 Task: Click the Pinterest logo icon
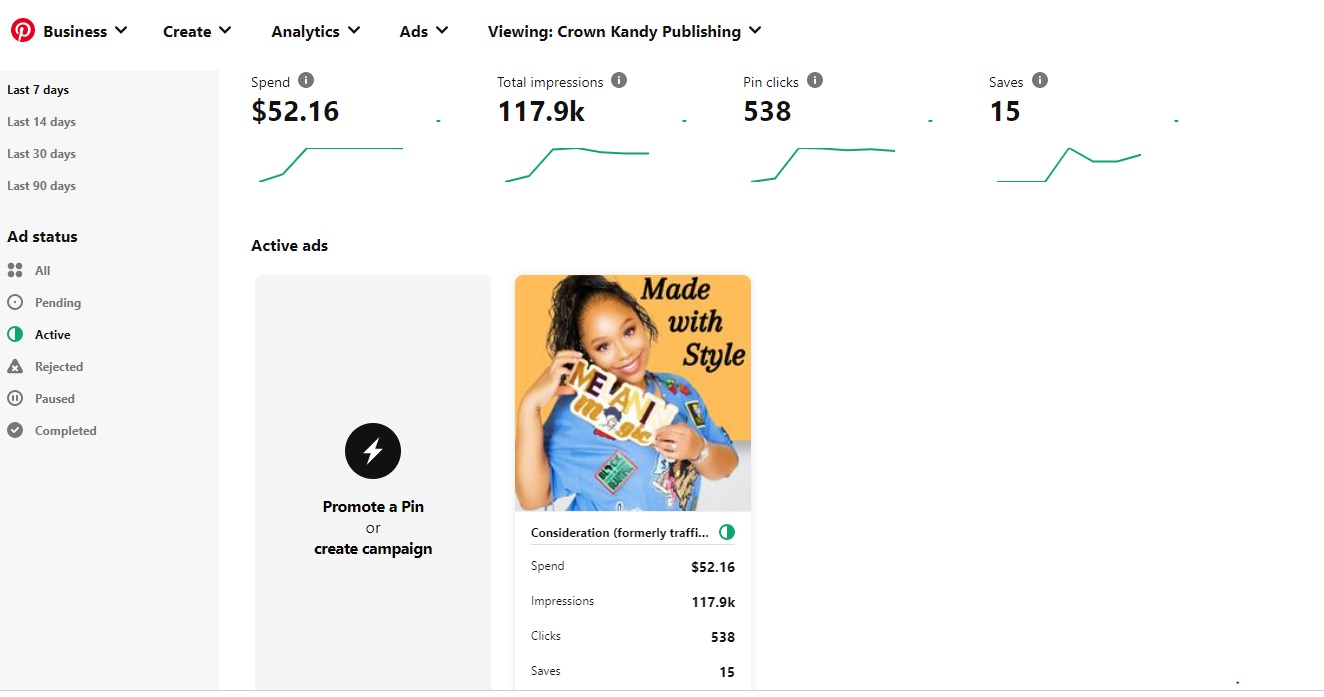point(23,31)
